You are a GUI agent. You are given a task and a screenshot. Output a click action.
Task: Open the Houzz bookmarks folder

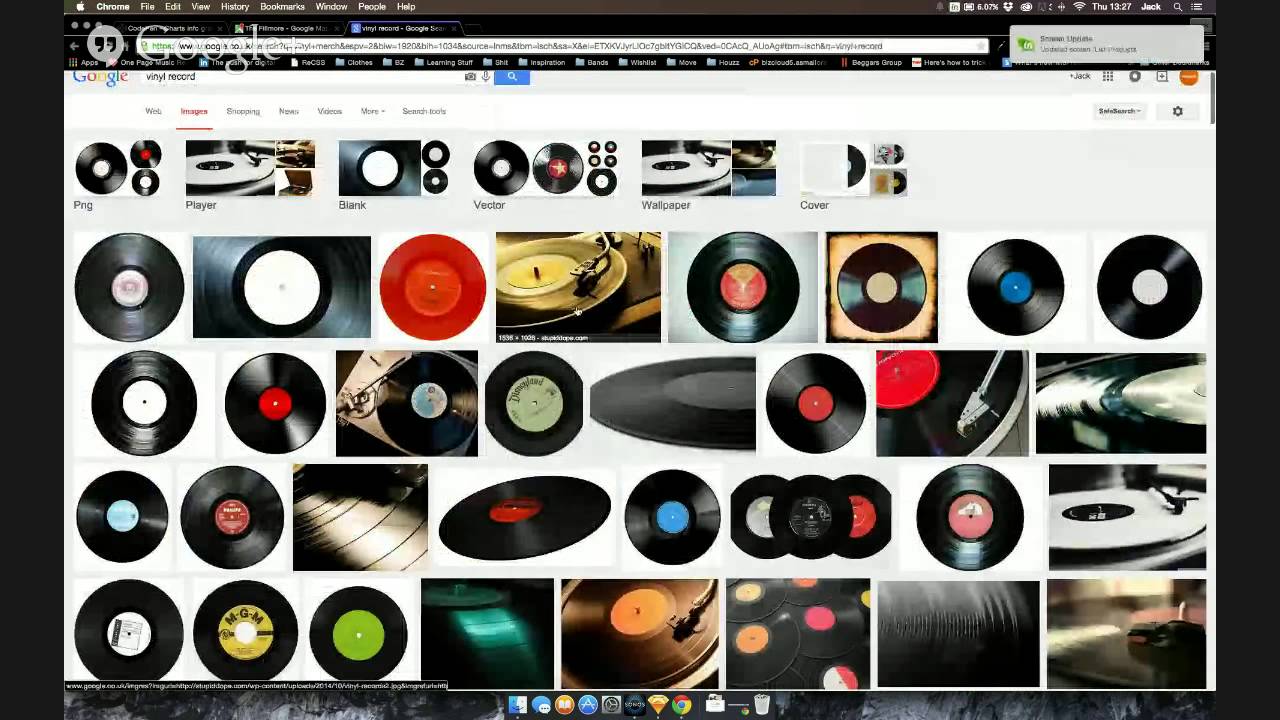(x=722, y=62)
